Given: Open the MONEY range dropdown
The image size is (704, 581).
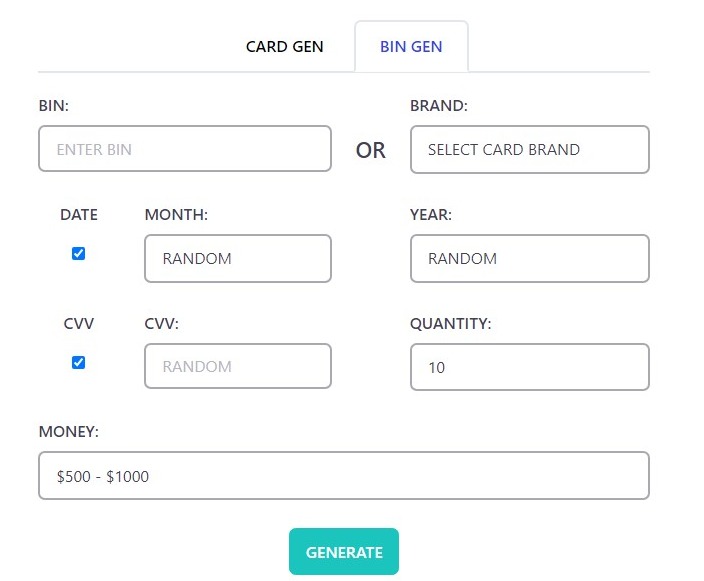Looking at the screenshot, I should pyautogui.click(x=343, y=476).
